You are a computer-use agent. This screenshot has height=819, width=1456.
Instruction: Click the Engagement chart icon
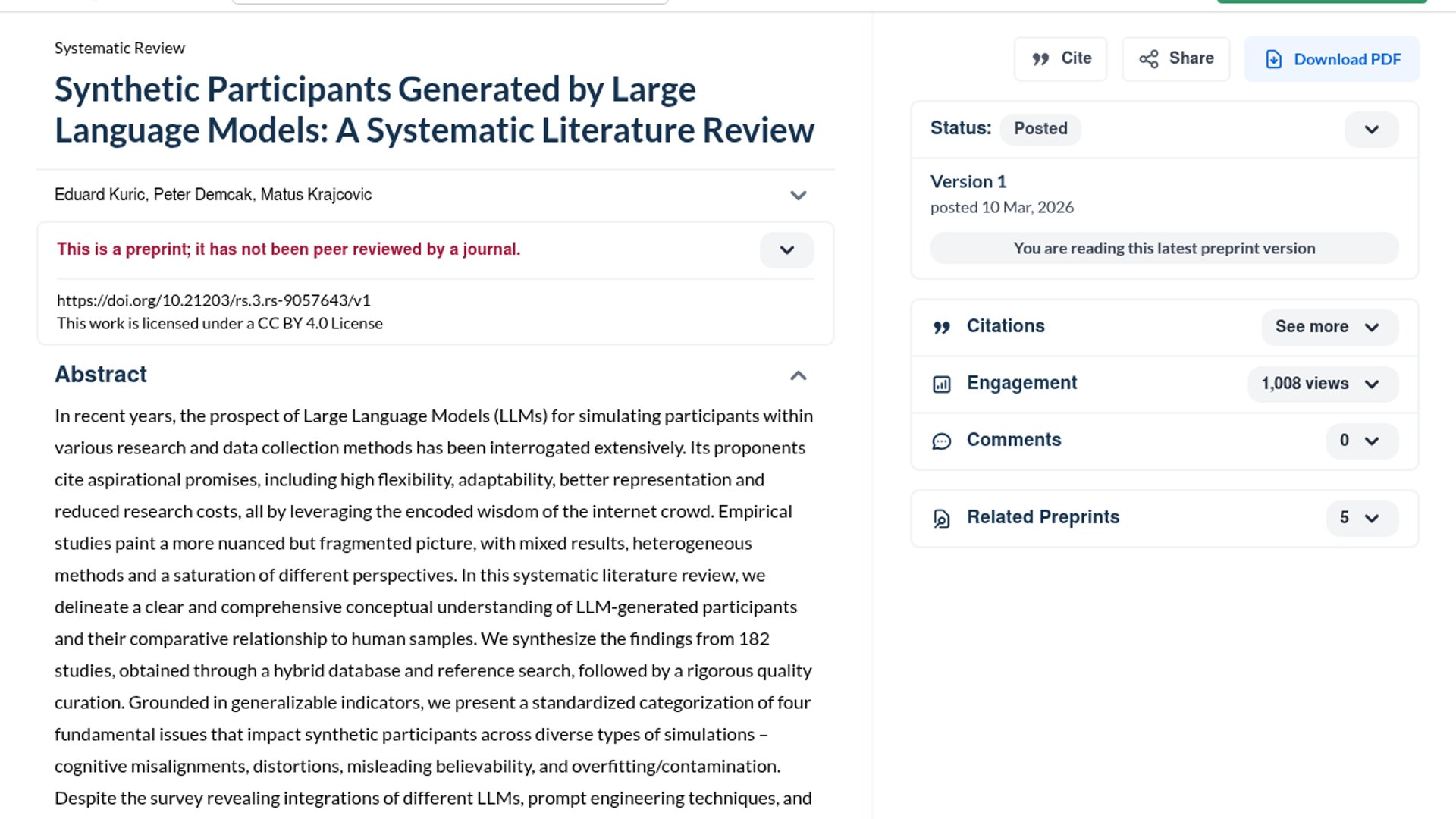(941, 384)
